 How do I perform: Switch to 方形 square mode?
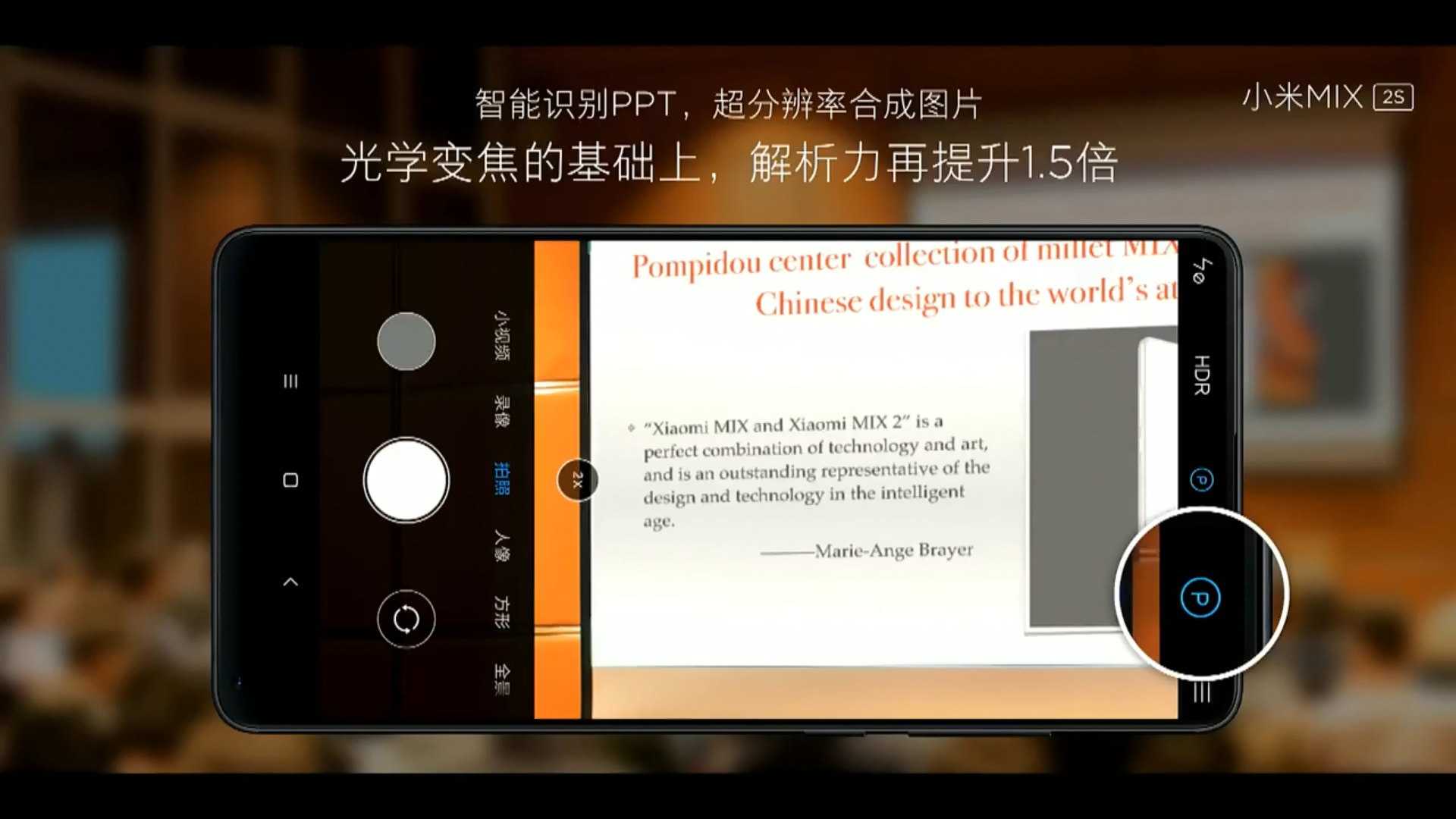coord(501,611)
